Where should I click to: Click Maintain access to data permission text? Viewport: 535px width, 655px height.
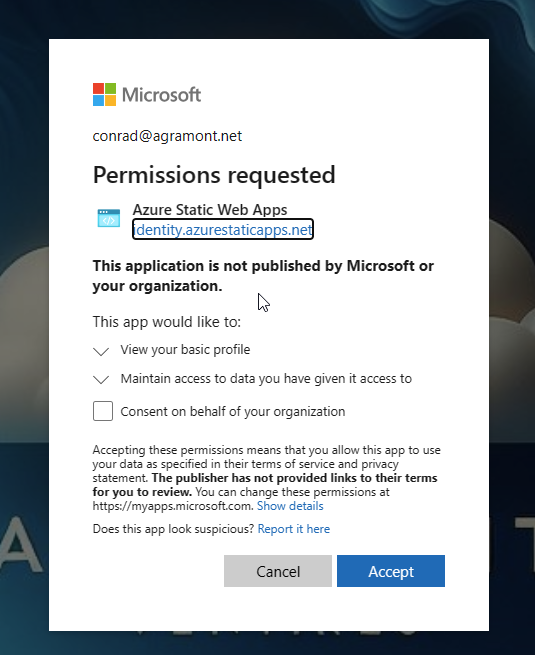click(266, 378)
